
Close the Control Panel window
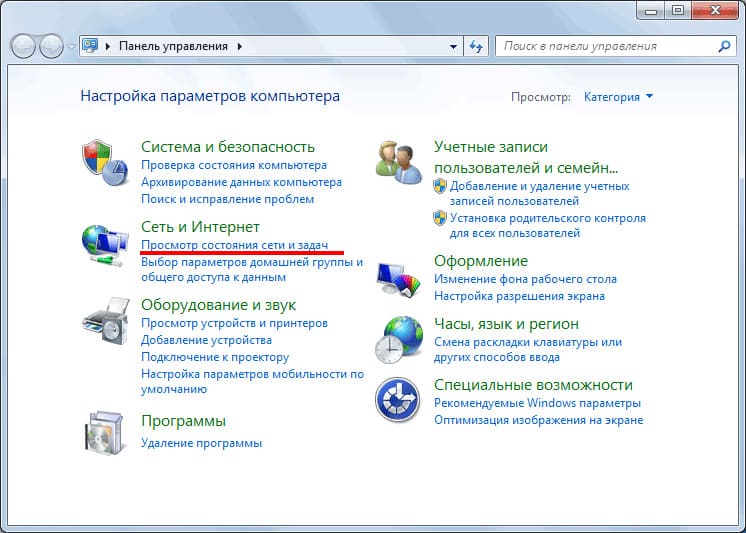click(715, 10)
